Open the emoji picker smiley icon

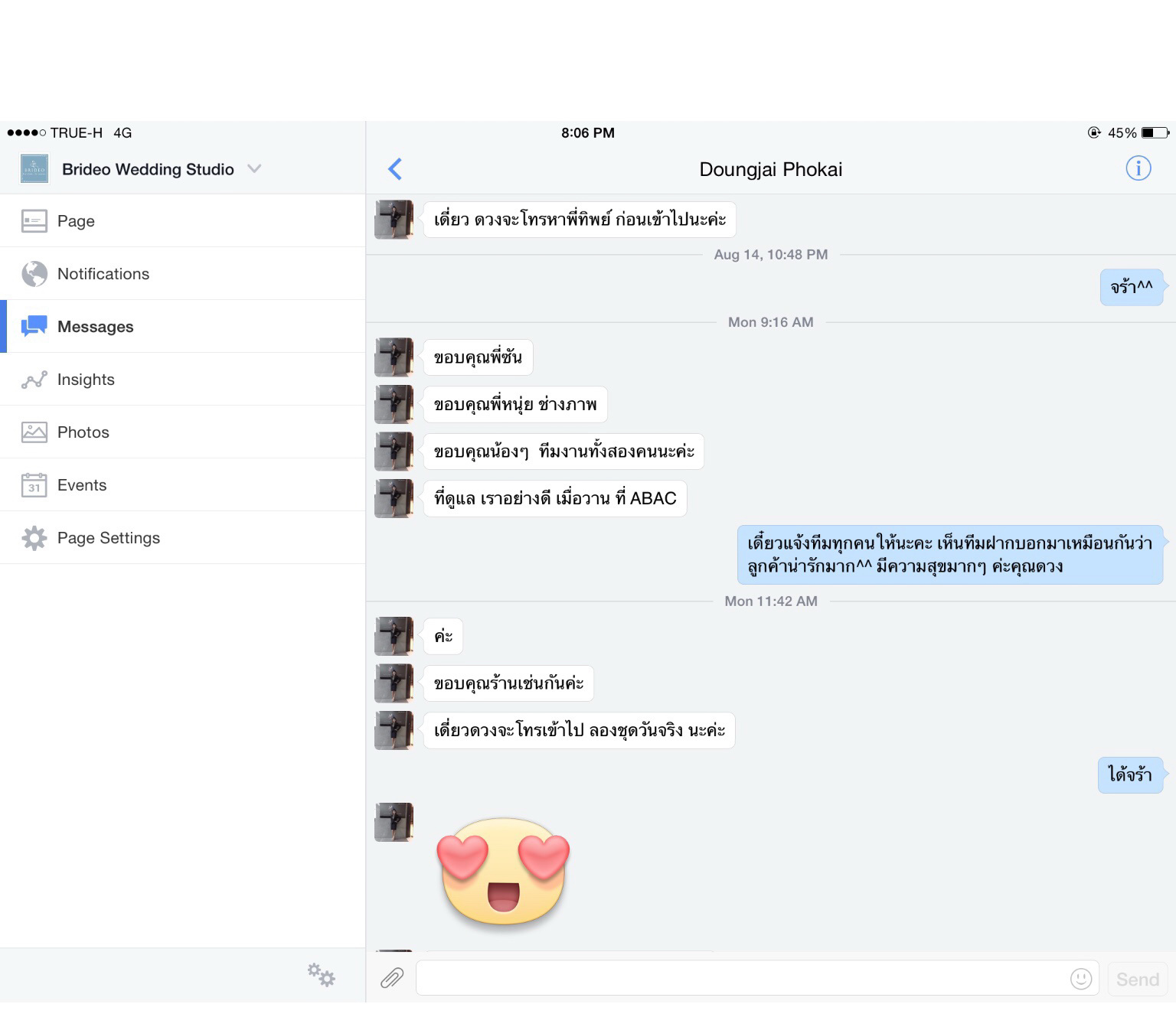1081,979
